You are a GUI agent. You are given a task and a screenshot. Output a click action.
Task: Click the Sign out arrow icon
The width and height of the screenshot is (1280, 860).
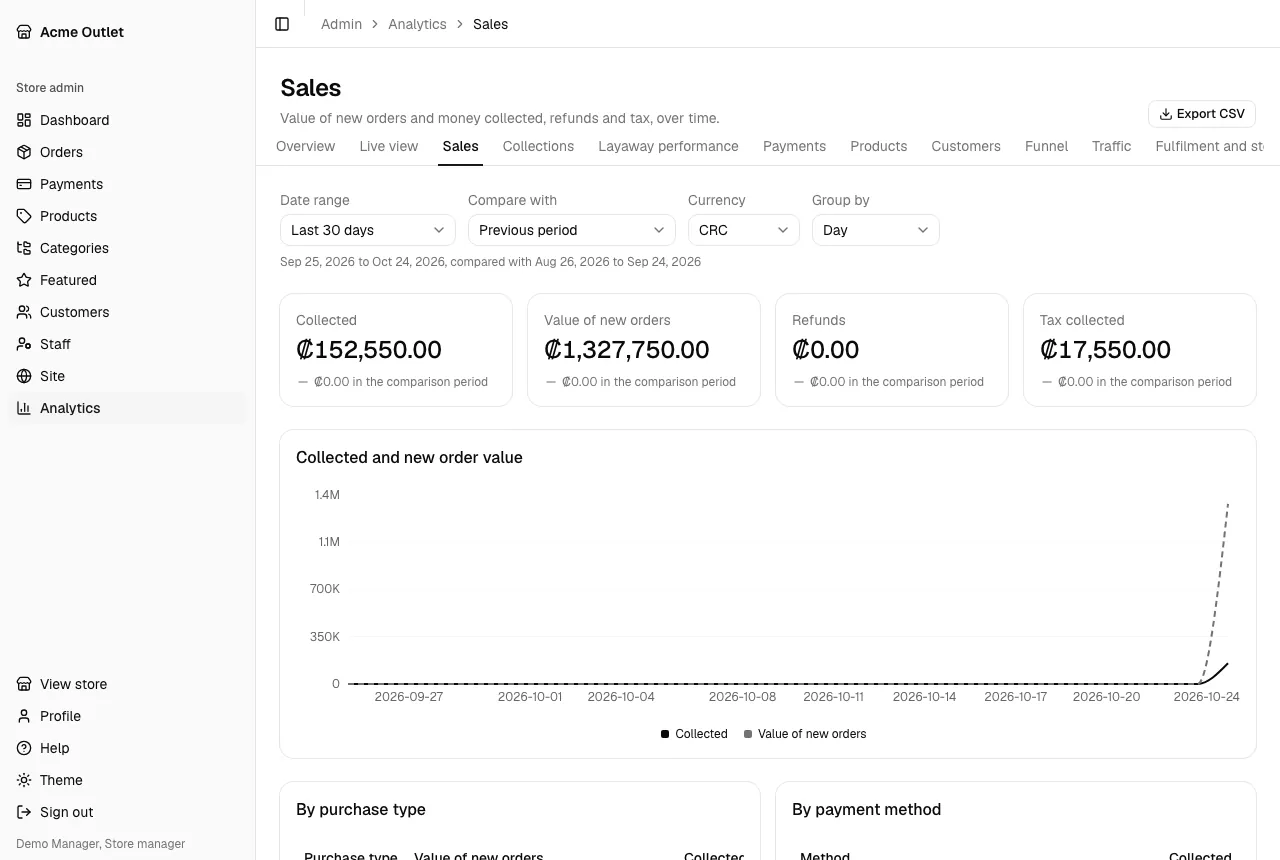(x=24, y=812)
